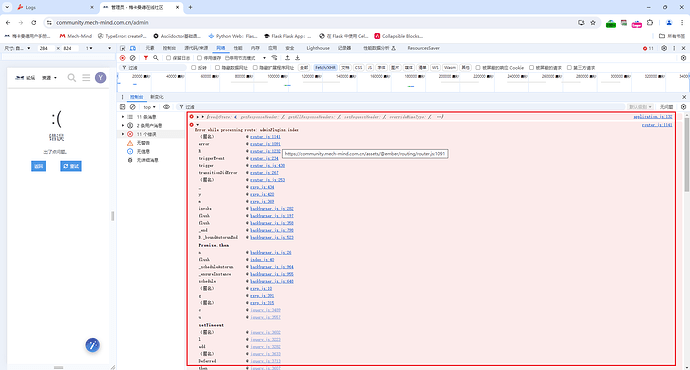Click the blue back button on the error page
The height and width of the screenshot is (370, 690).
(x=38, y=166)
